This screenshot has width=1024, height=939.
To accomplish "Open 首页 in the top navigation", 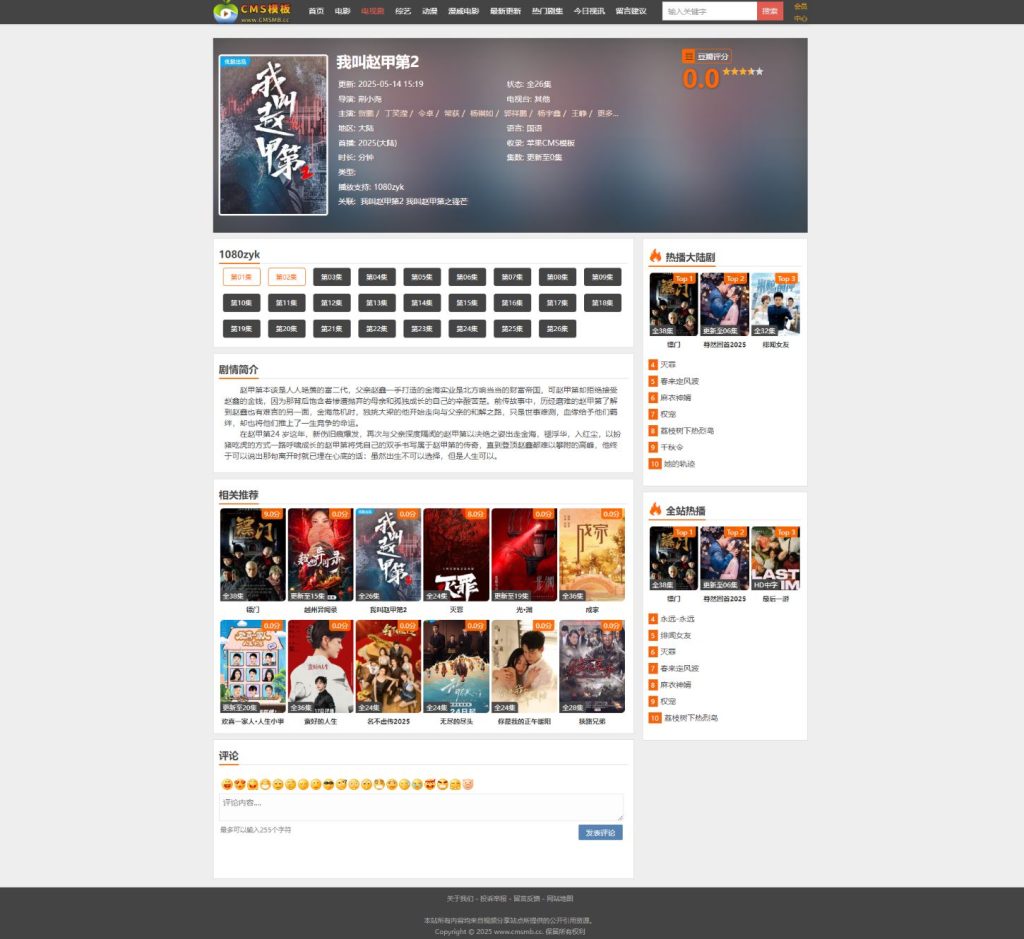I will [x=316, y=11].
